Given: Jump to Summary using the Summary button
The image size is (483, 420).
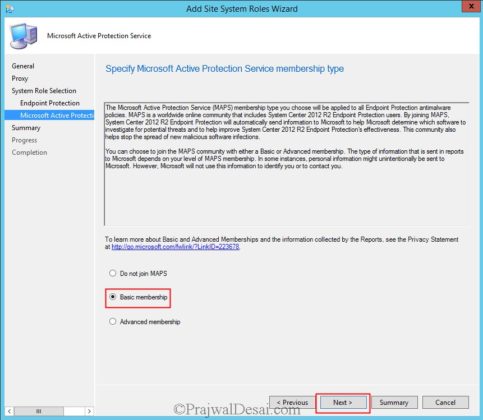Looking at the screenshot, I should point(394,403).
